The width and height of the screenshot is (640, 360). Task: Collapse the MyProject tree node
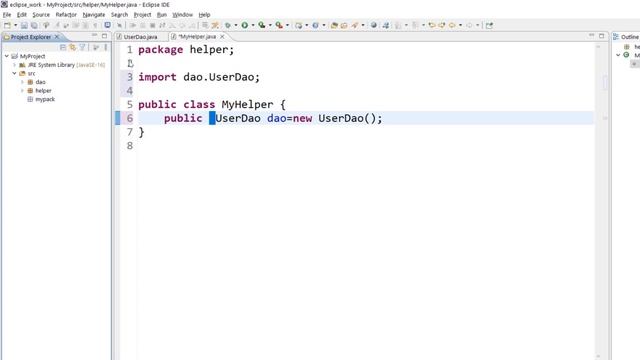[x=7, y=56]
